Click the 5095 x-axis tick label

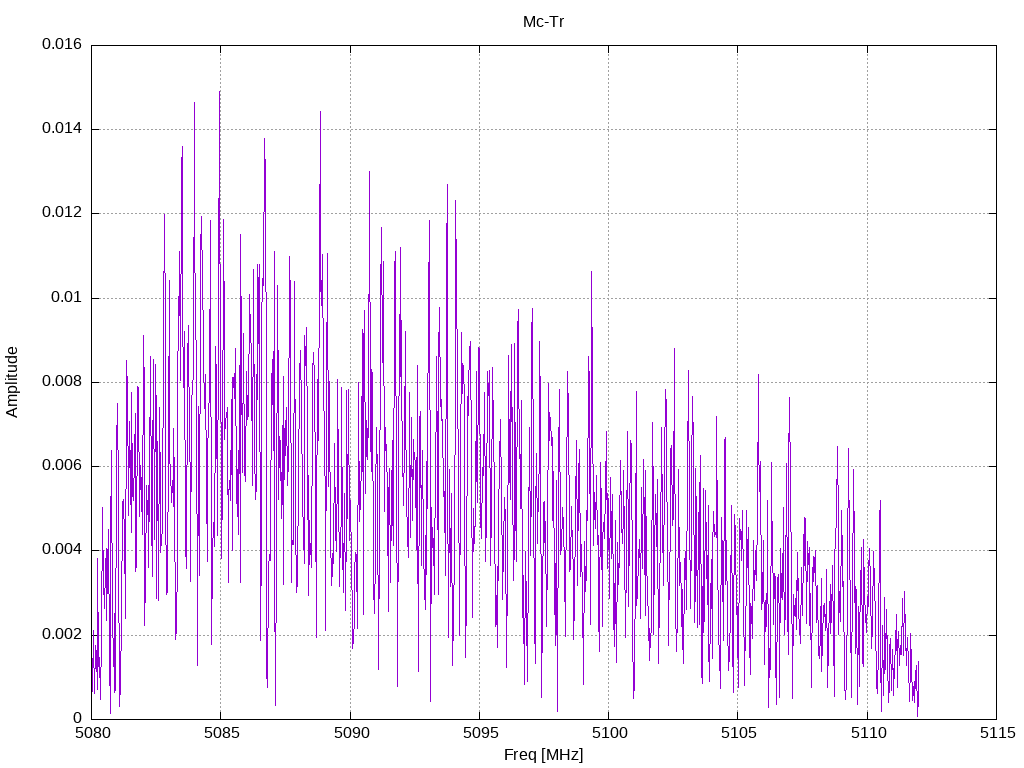(x=480, y=733)
